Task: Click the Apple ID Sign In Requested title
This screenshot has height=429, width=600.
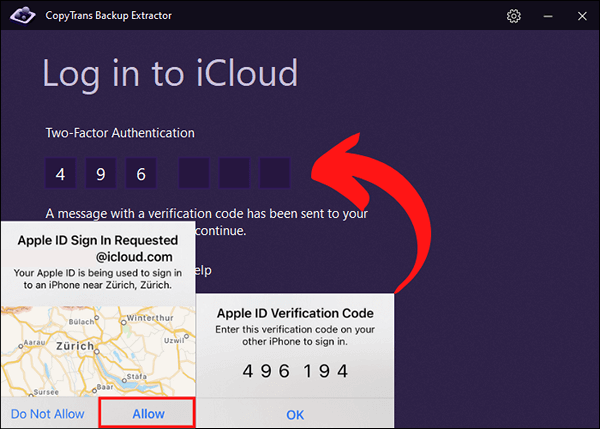Action: click(x=98, y=240)
